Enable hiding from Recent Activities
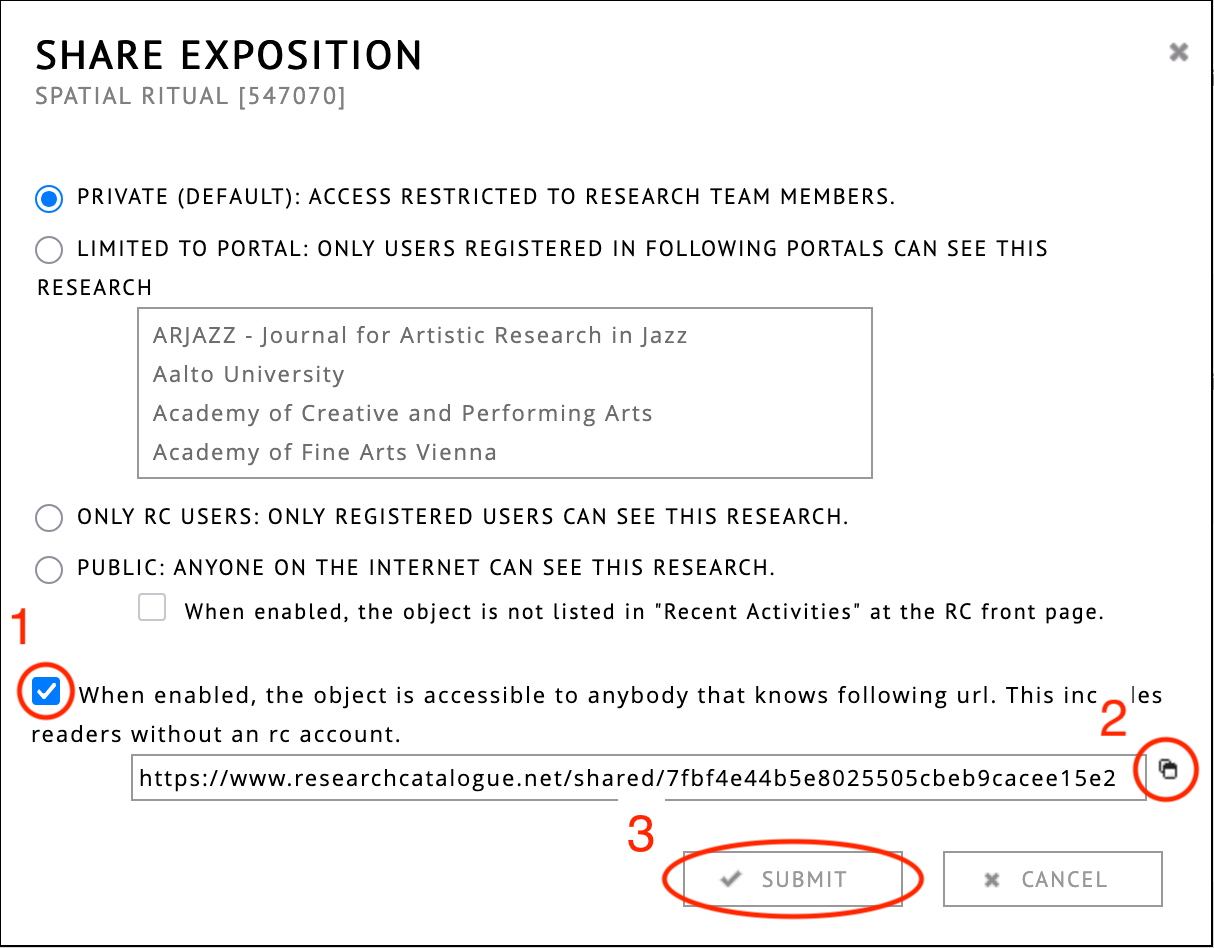The height and width of the screenshot is (948, 1214). click(x=152, y=608)
